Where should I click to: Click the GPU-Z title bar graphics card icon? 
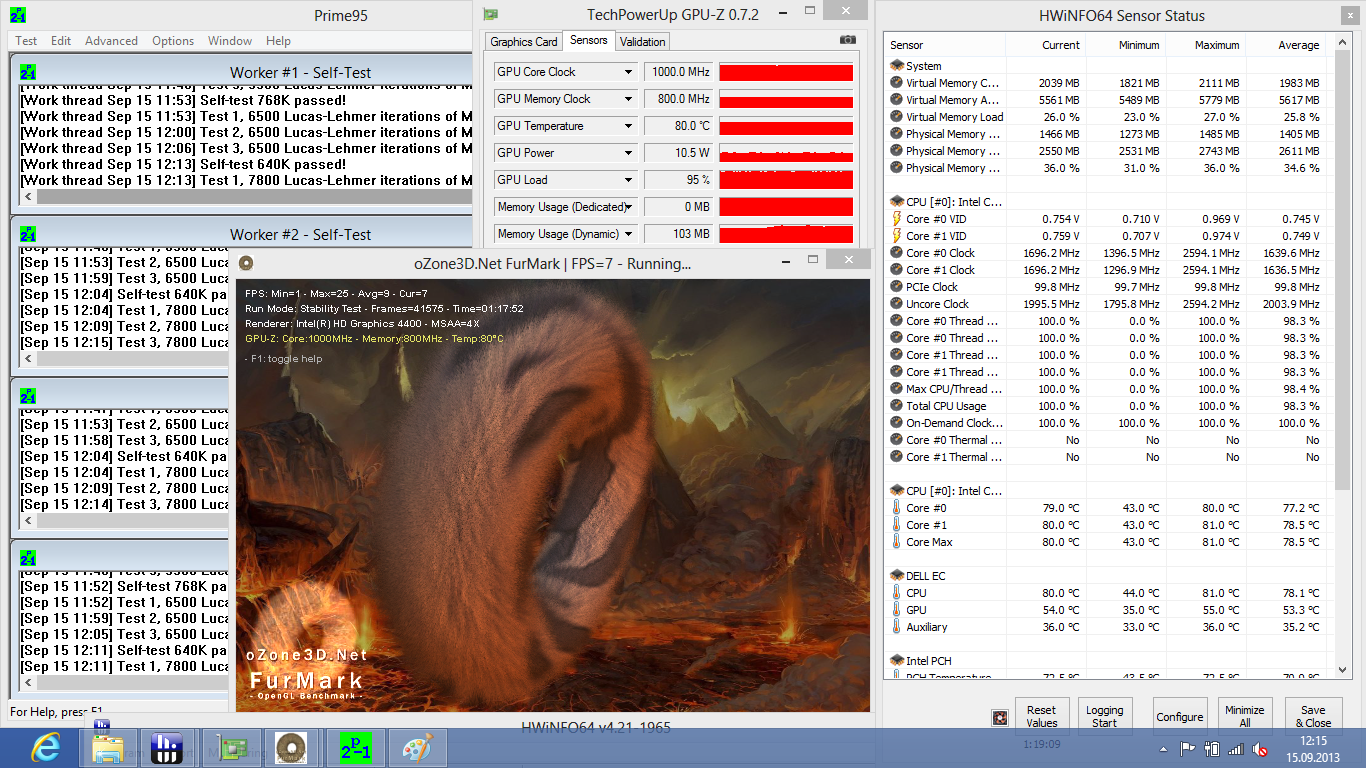coord(490,15)
